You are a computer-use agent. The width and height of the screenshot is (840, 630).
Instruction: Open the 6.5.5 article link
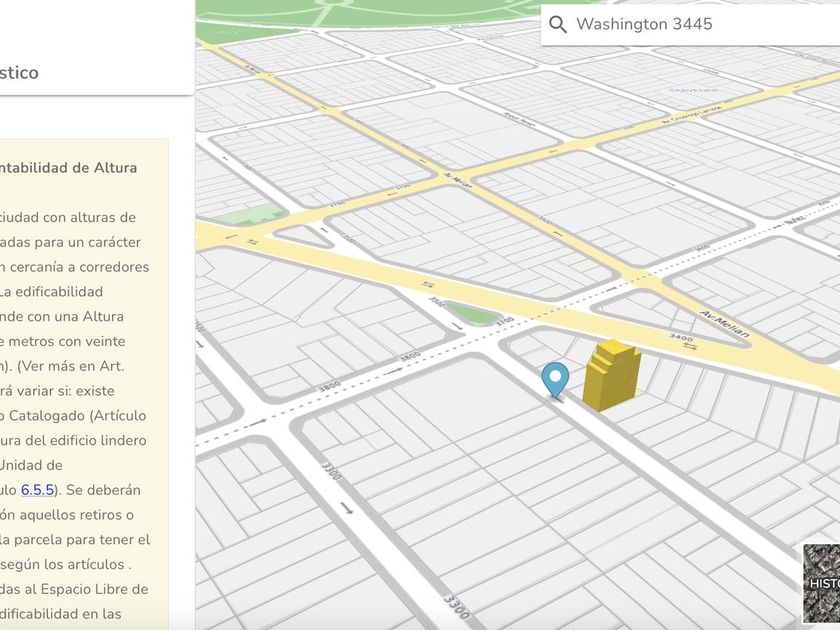click(x=38, y=490)
